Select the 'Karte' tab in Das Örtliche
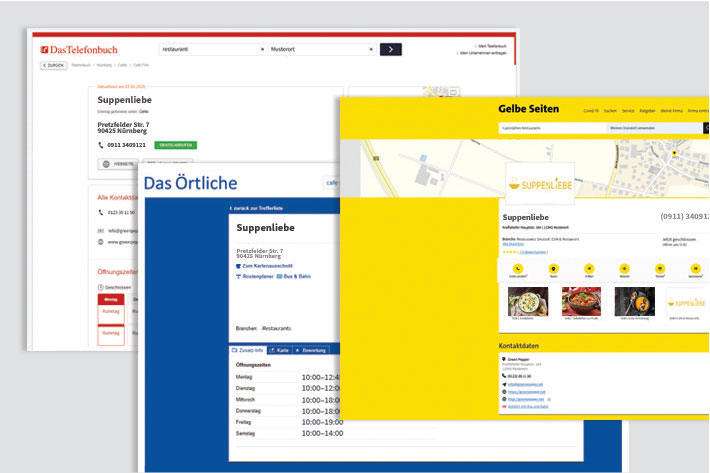Image resolution: width=710 pixels, height=473 pixels. tap(279, 350)
